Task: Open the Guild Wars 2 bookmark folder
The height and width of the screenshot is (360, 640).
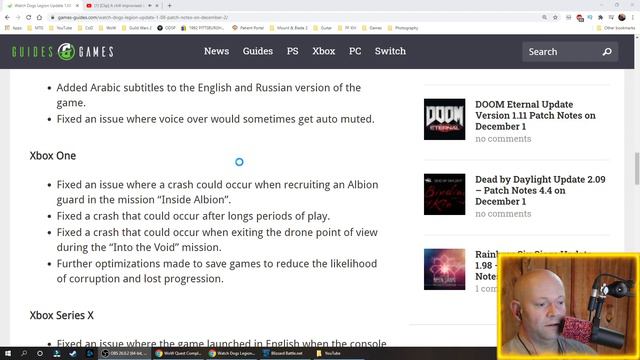Action: tap(136, 28)
